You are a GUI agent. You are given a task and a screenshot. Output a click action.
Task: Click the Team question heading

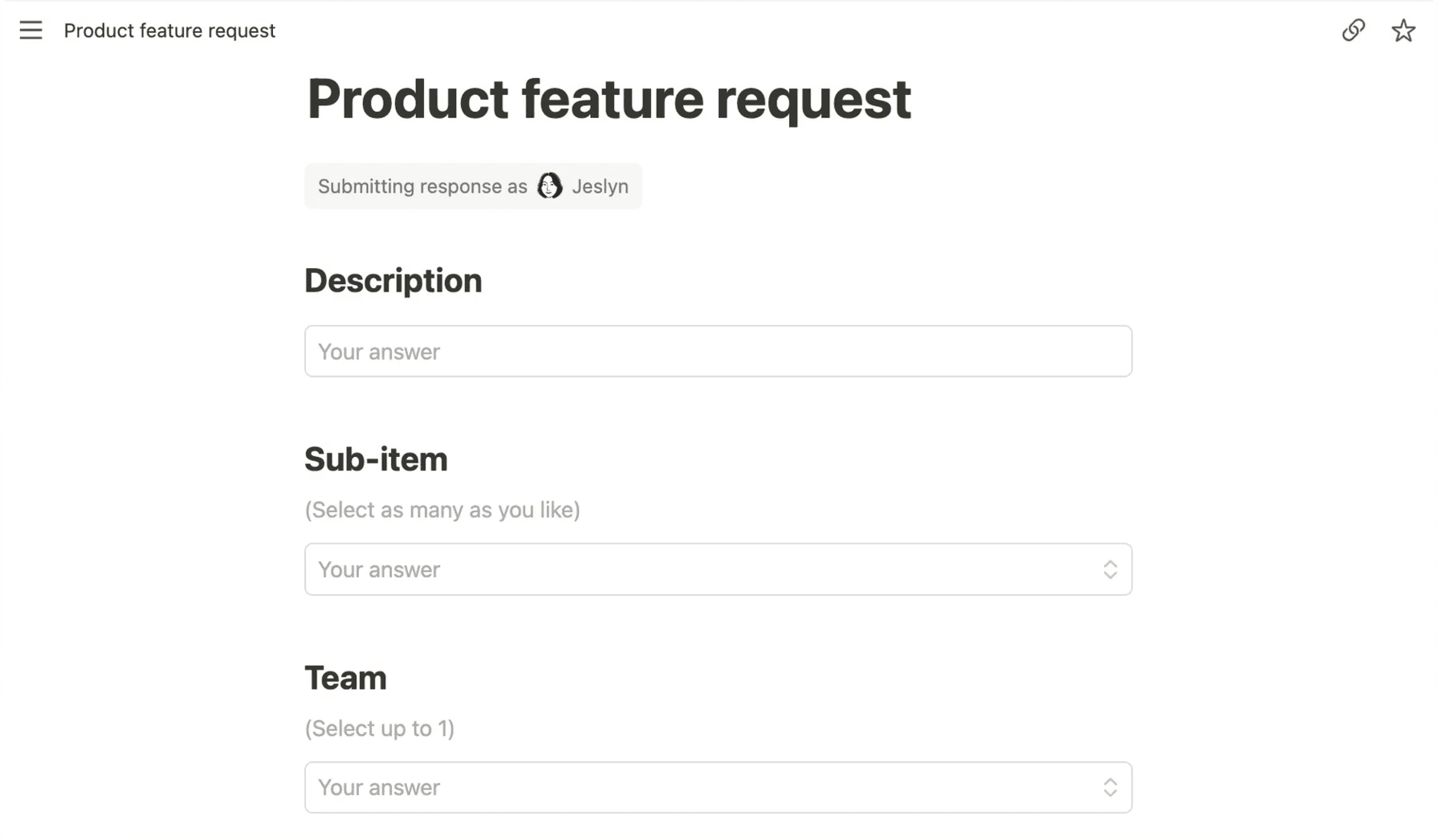click(346, 678)
